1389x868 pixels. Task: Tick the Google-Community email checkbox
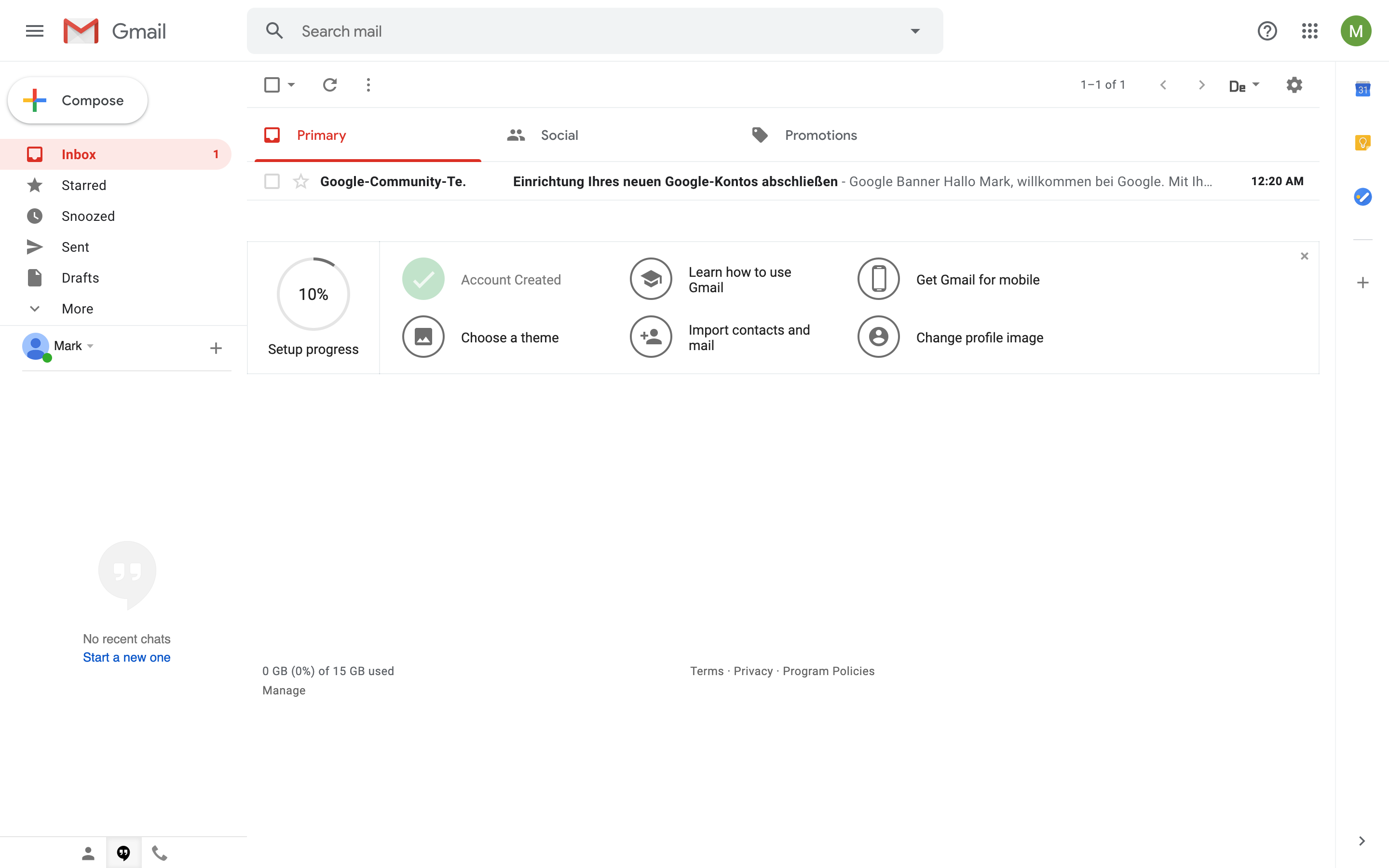pos(272,181)
